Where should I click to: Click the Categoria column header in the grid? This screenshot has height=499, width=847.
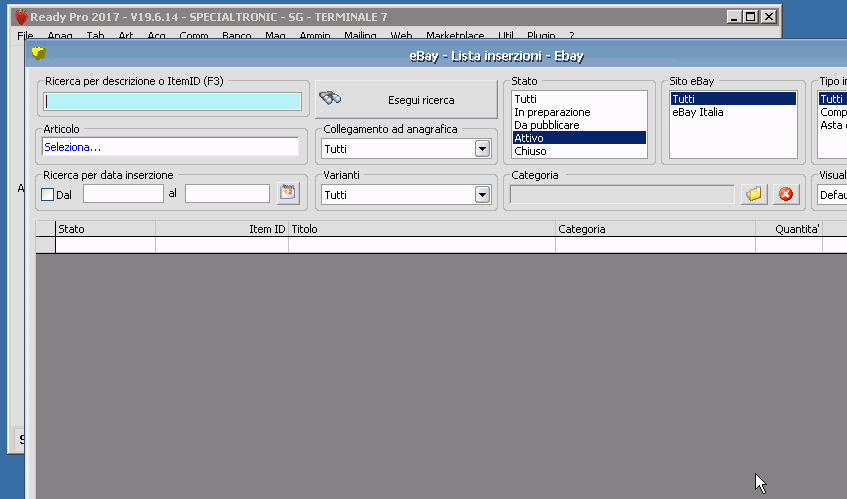(x=655, y=229)
